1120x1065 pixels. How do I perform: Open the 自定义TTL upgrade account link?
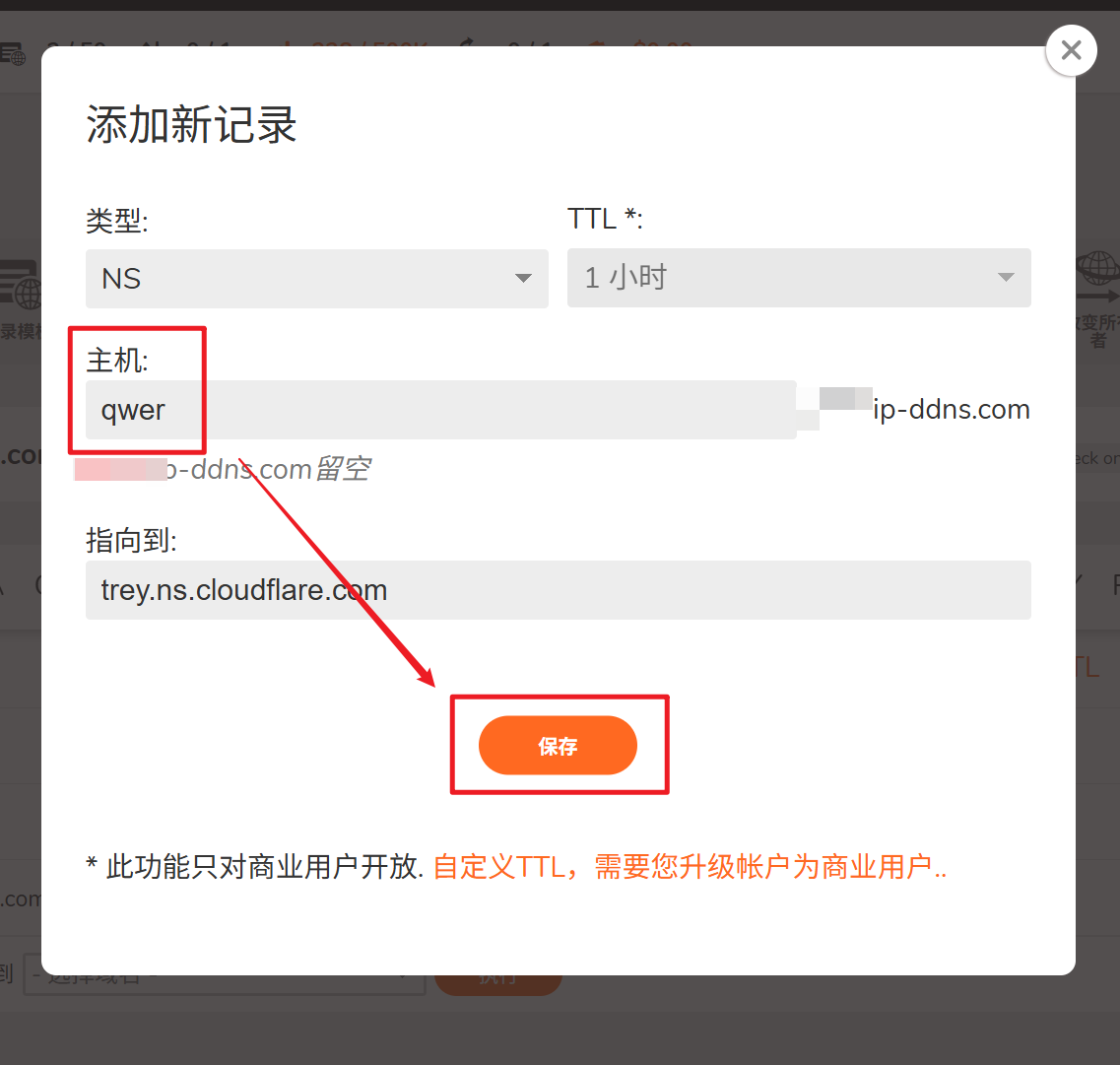690,866
